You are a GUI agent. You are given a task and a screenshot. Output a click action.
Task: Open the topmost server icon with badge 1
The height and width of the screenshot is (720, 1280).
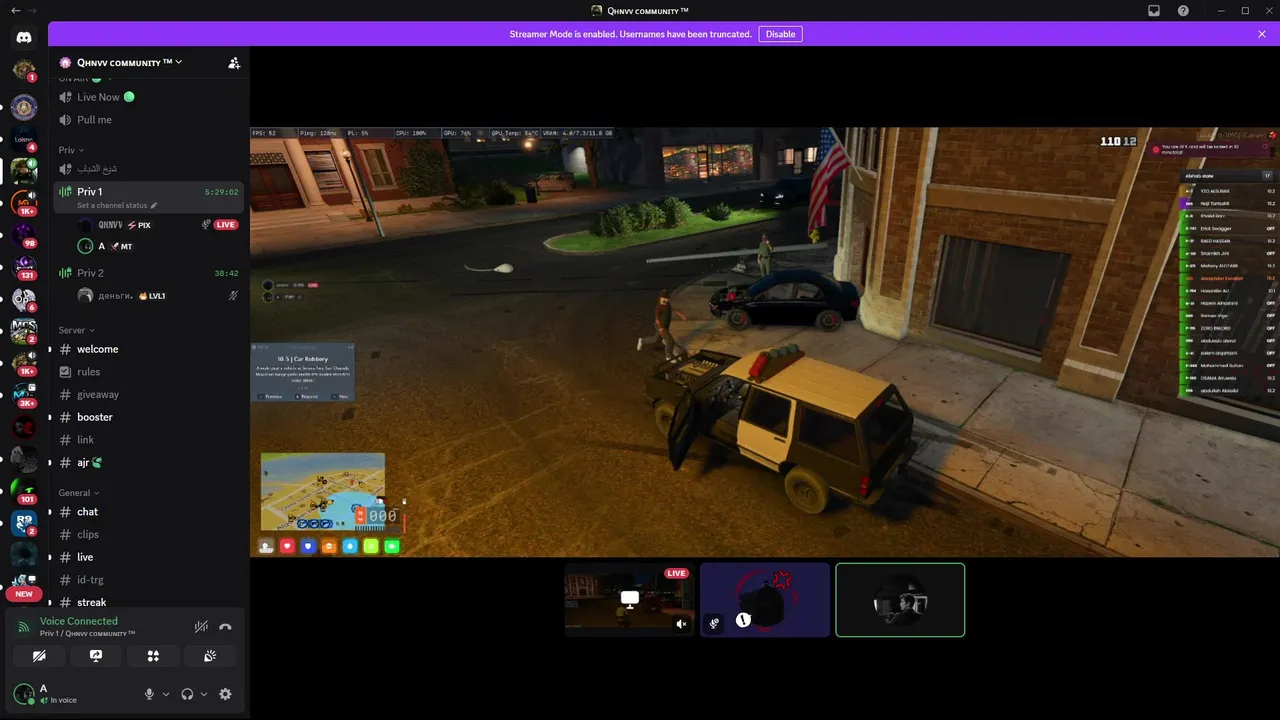click(24, 70)
